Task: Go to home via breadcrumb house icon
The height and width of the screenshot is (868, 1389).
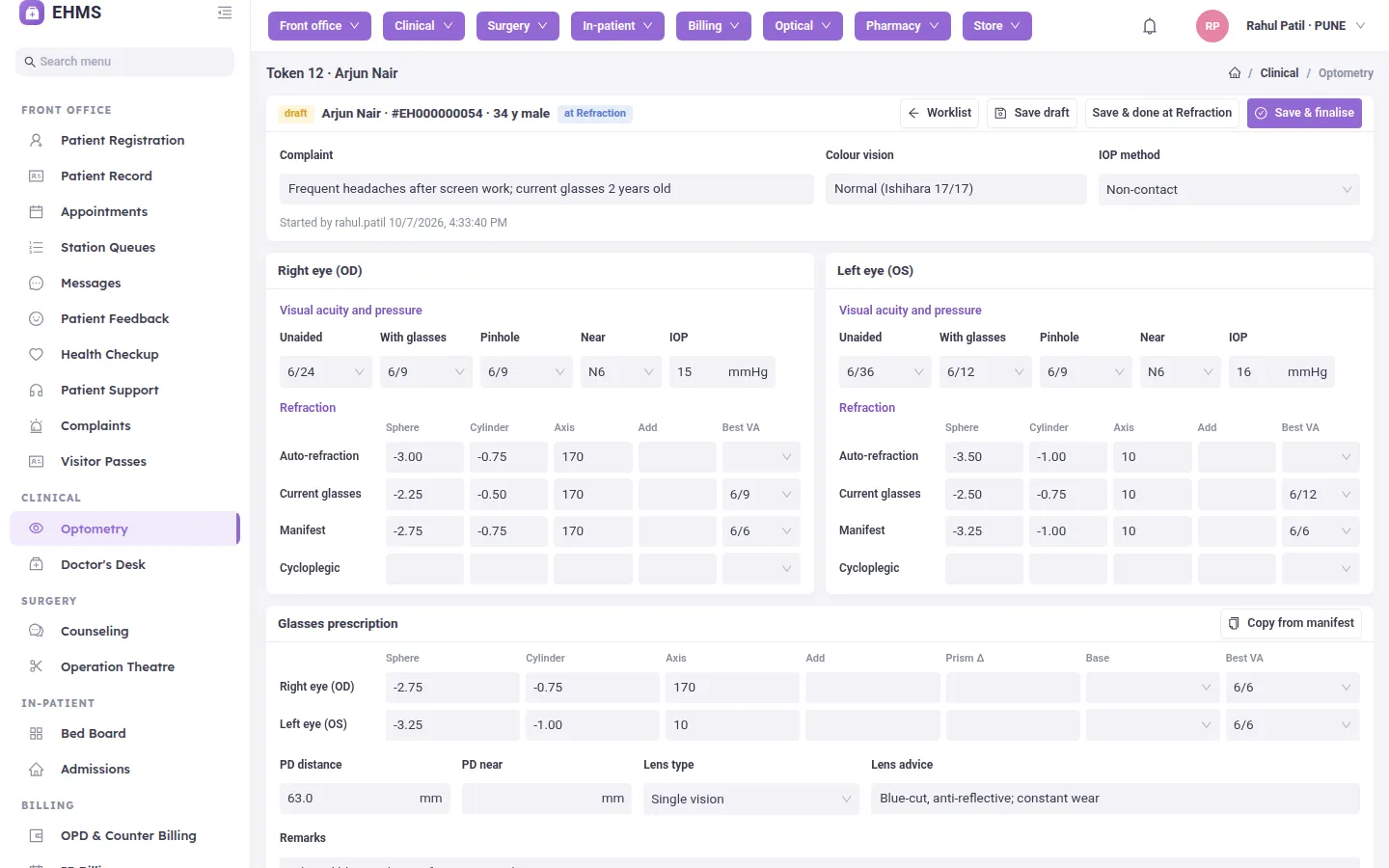Action: (x=1235, y=73)
